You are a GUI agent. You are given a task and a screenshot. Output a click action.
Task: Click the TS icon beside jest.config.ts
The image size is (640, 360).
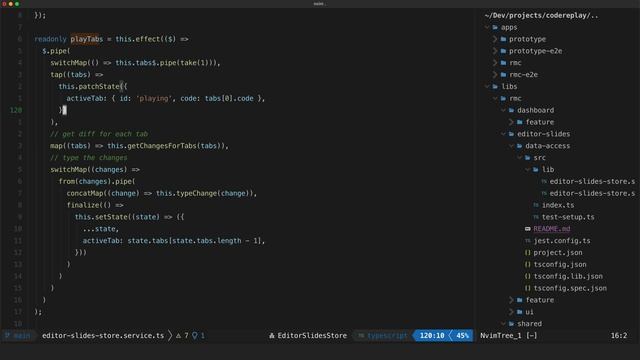pyautogui.click(x=528, y=240)
